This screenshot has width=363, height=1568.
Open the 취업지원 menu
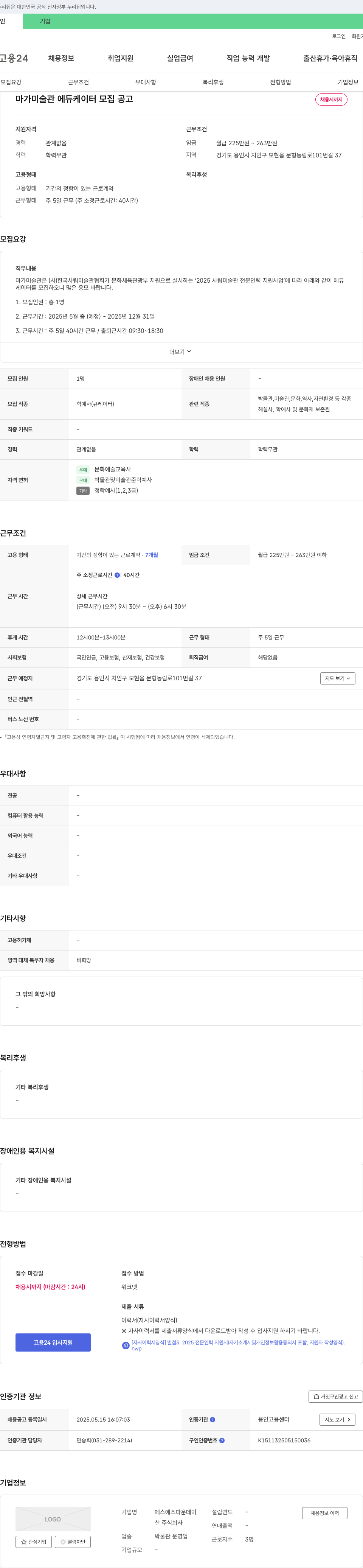pos(120,58)
